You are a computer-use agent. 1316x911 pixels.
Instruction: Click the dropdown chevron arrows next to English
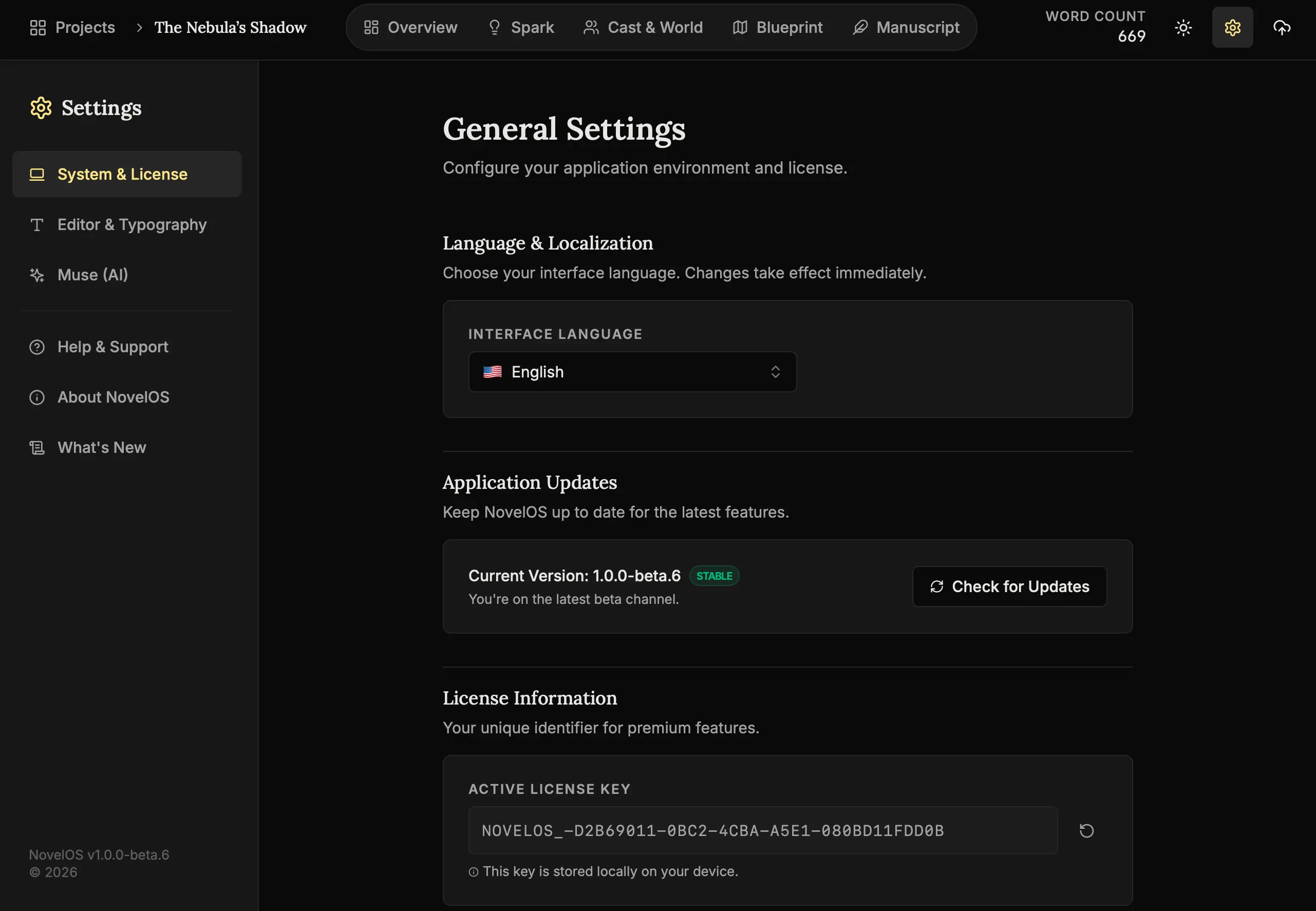[x=775, y=372]
